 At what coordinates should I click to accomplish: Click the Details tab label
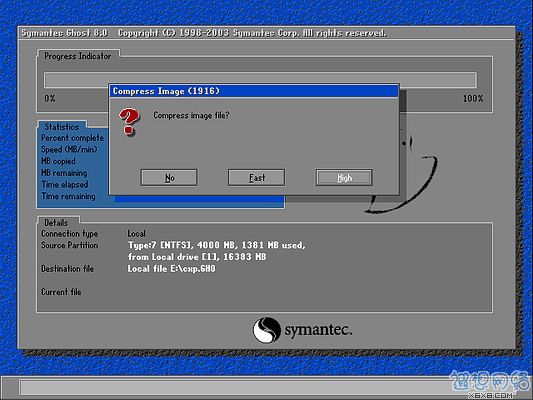coord(56,223)
